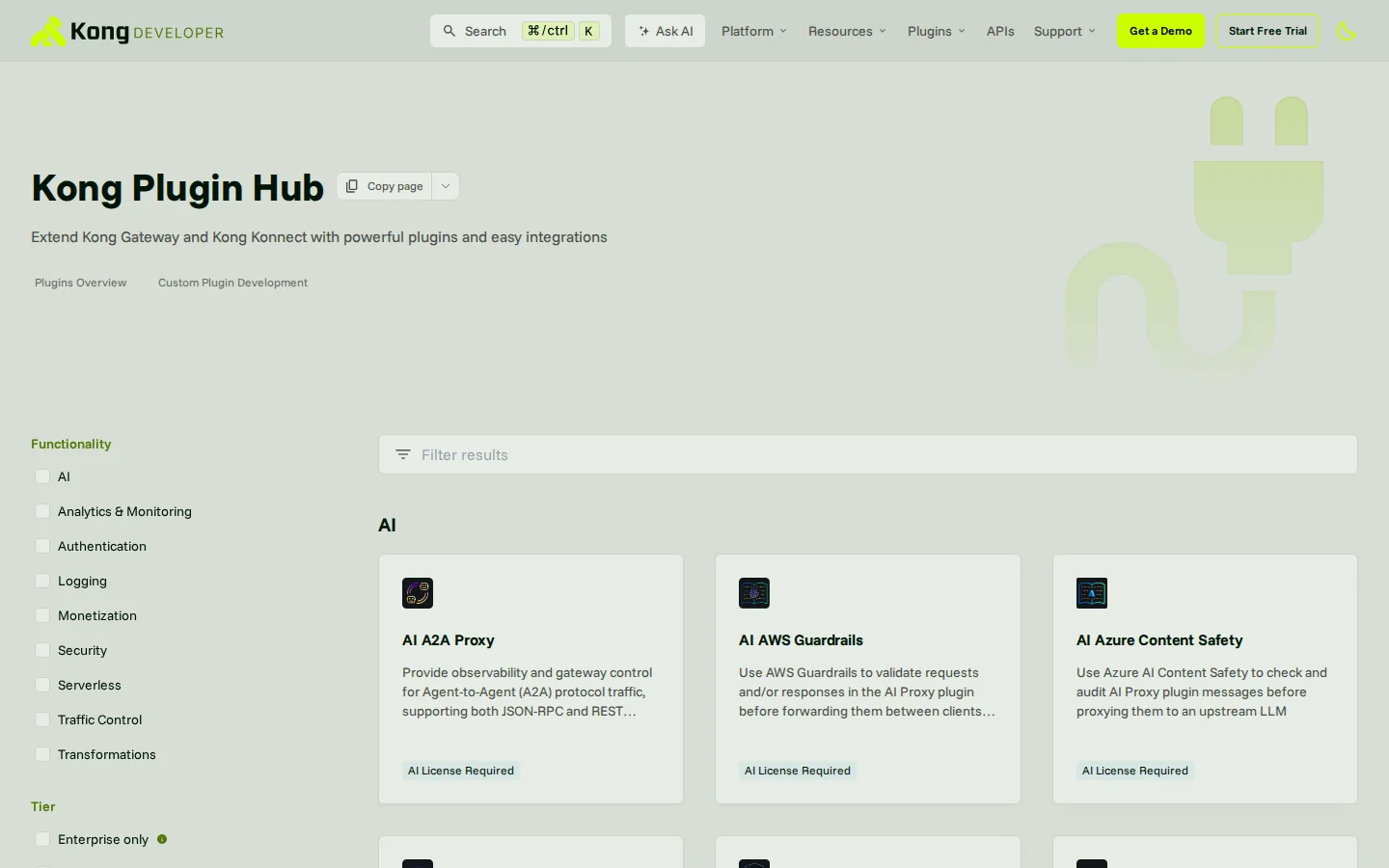Focus the Filter results input field
Viewport: 1389px width, 868px height.
(868, 454)
